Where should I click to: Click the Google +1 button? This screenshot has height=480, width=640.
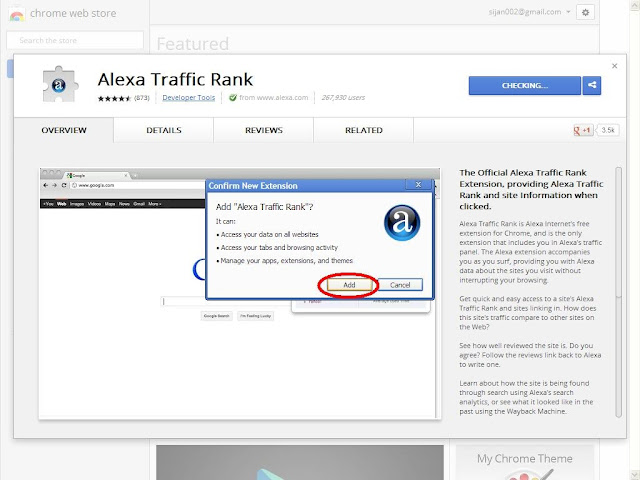[583, 130]
